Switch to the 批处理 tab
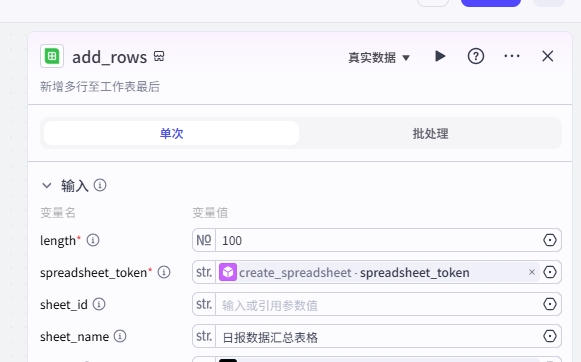This screenshot has width=581, height=362. tap(430, 133)
